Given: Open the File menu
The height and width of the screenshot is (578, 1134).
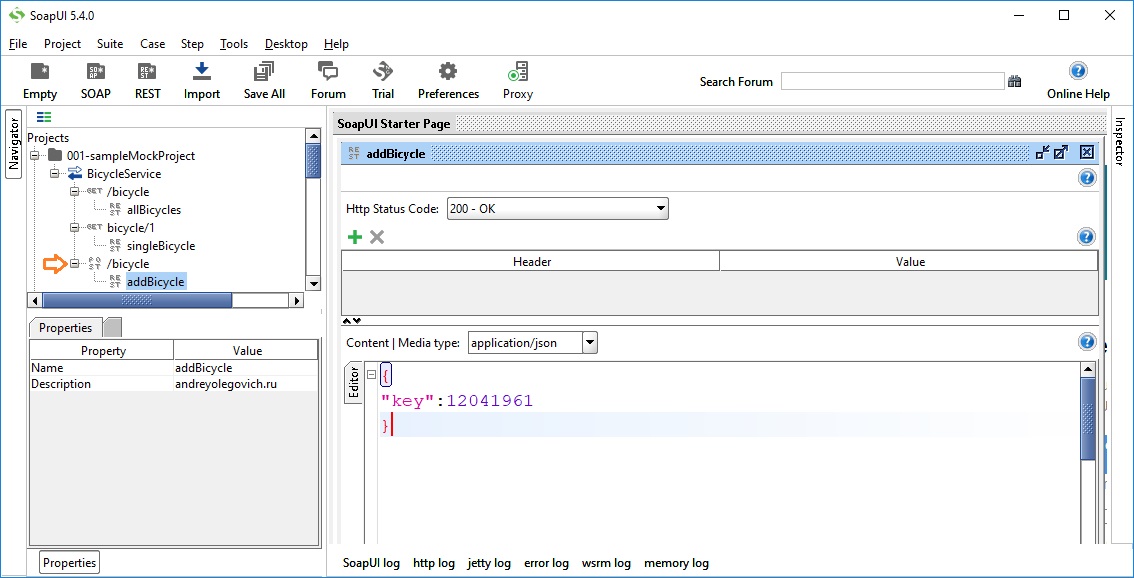Looking at the screenshot, I should point(18,44).
